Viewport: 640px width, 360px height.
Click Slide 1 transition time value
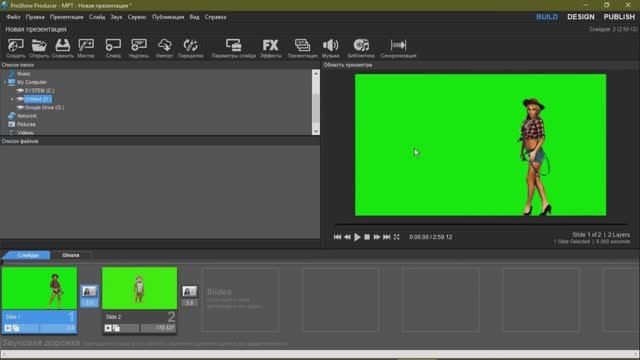[x=89, y=302]
